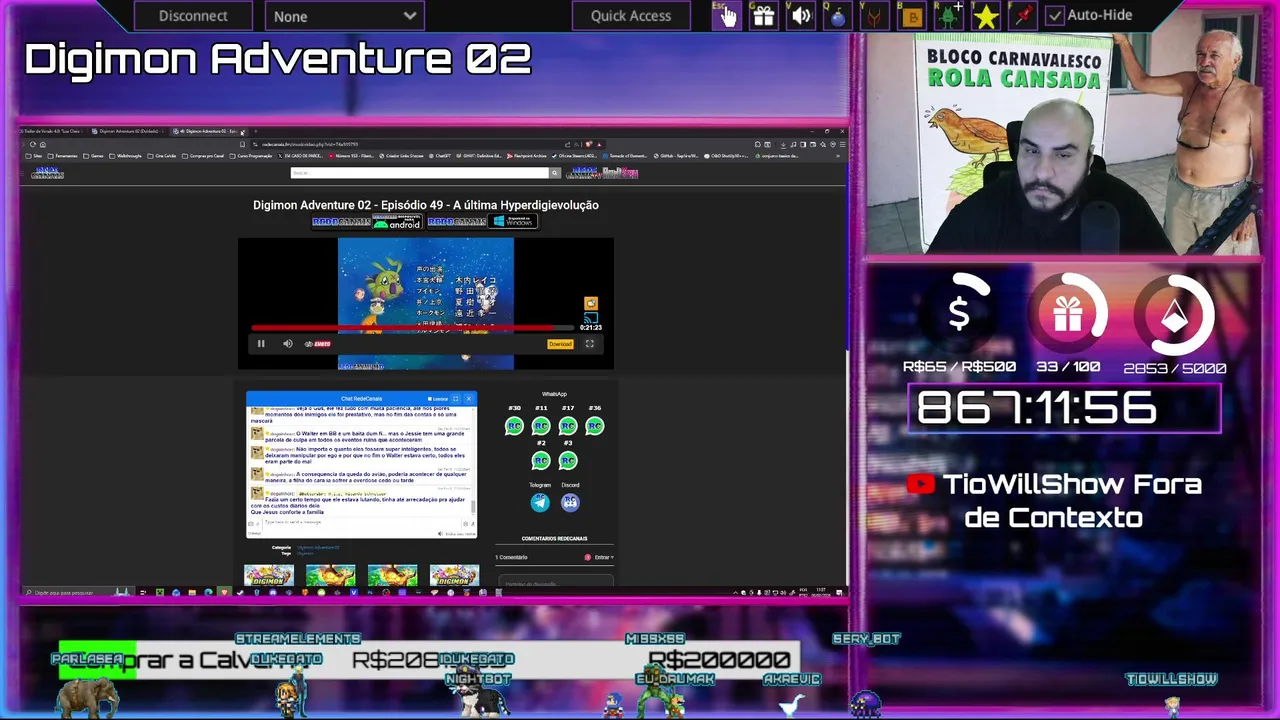The width and height of the screenshot is (1280, 720).
Task: Open the Ferramentas bookmarks folder
Action: (63, 156)
